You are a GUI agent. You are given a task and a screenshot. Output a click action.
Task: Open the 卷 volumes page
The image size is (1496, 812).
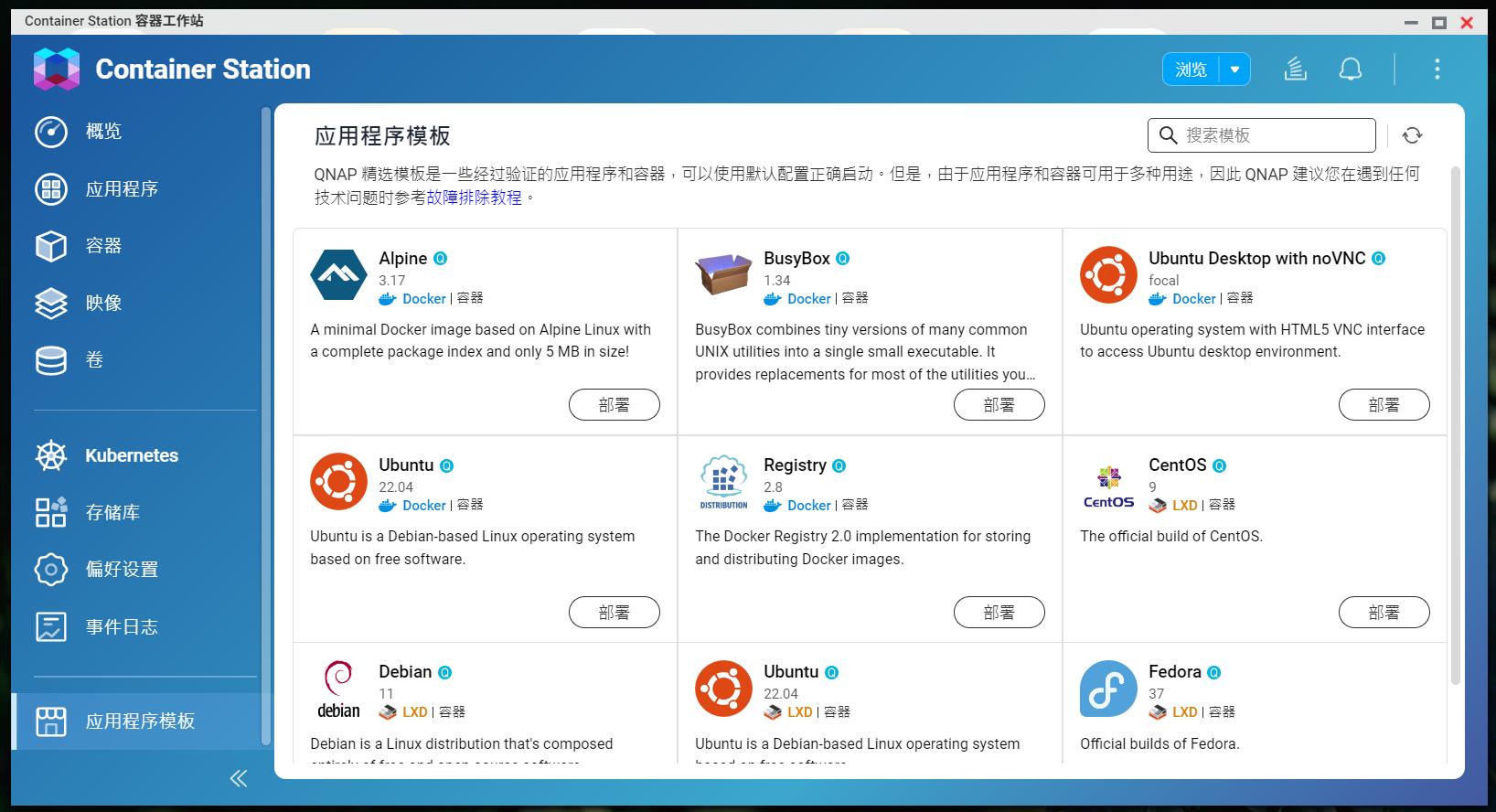coord(94,360)
